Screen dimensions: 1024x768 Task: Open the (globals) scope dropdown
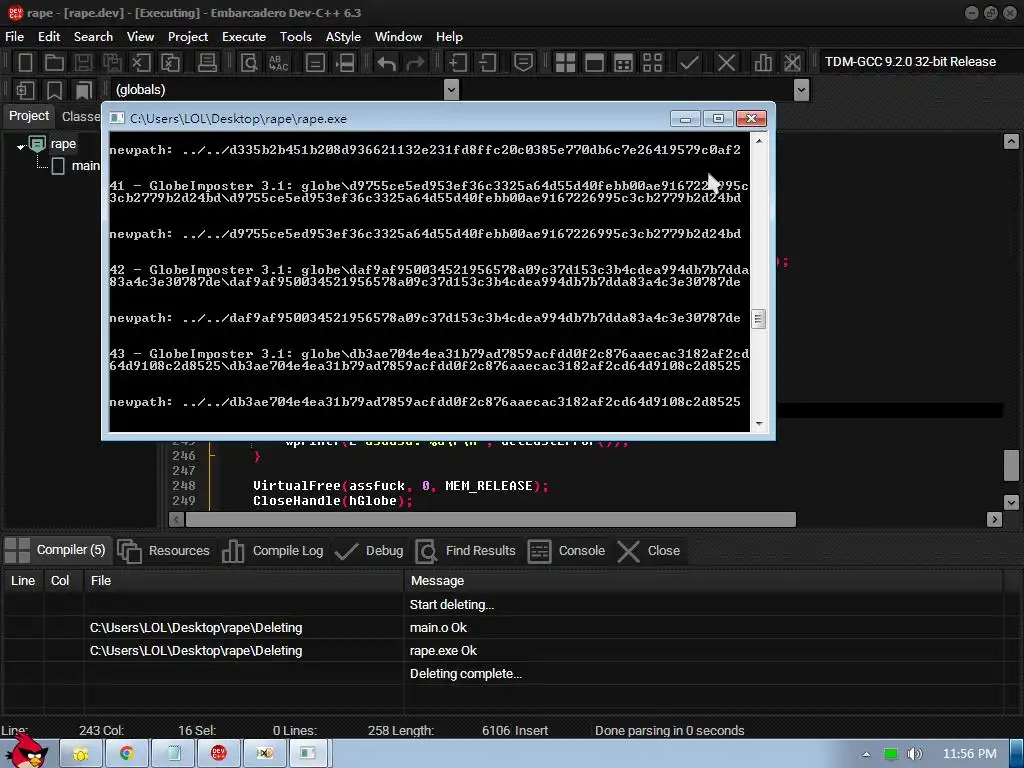coord(451,89)
